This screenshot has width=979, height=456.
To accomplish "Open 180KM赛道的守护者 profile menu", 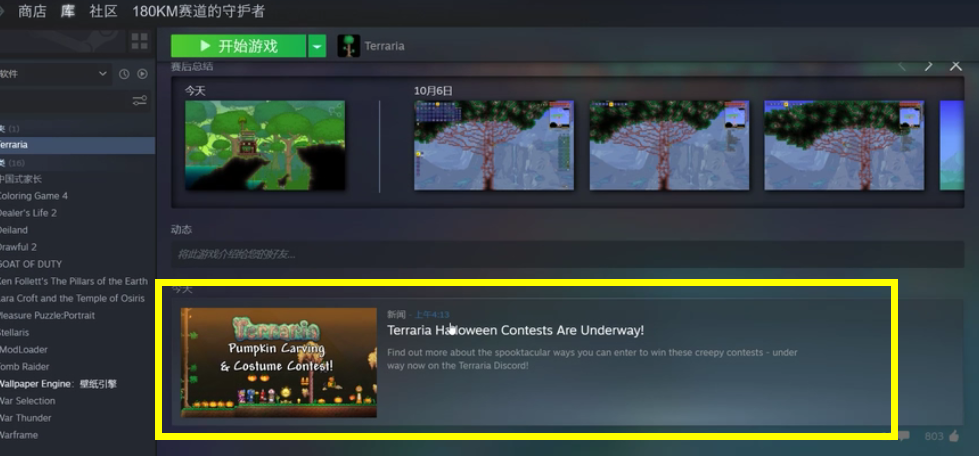I will point(198,11).
